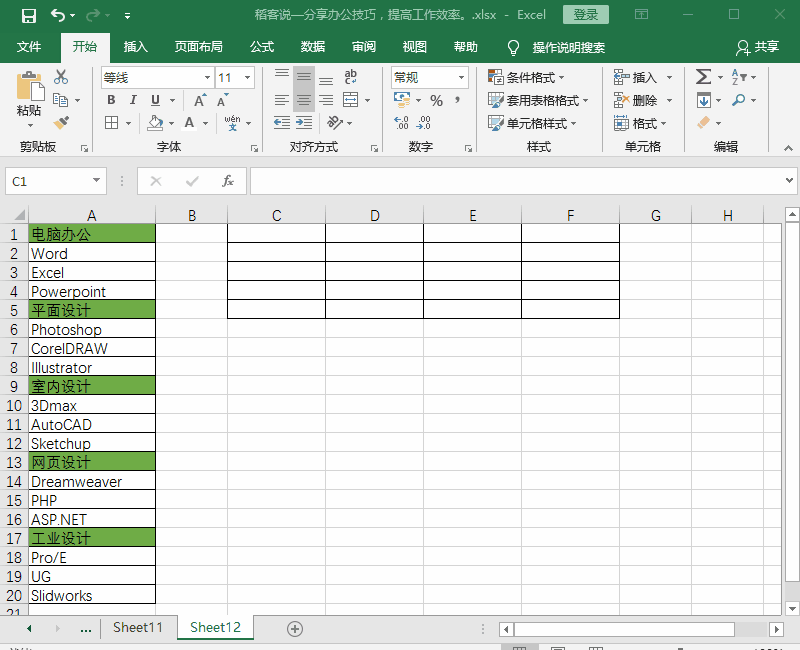Click the Cut scissors icon

point(61,77)
